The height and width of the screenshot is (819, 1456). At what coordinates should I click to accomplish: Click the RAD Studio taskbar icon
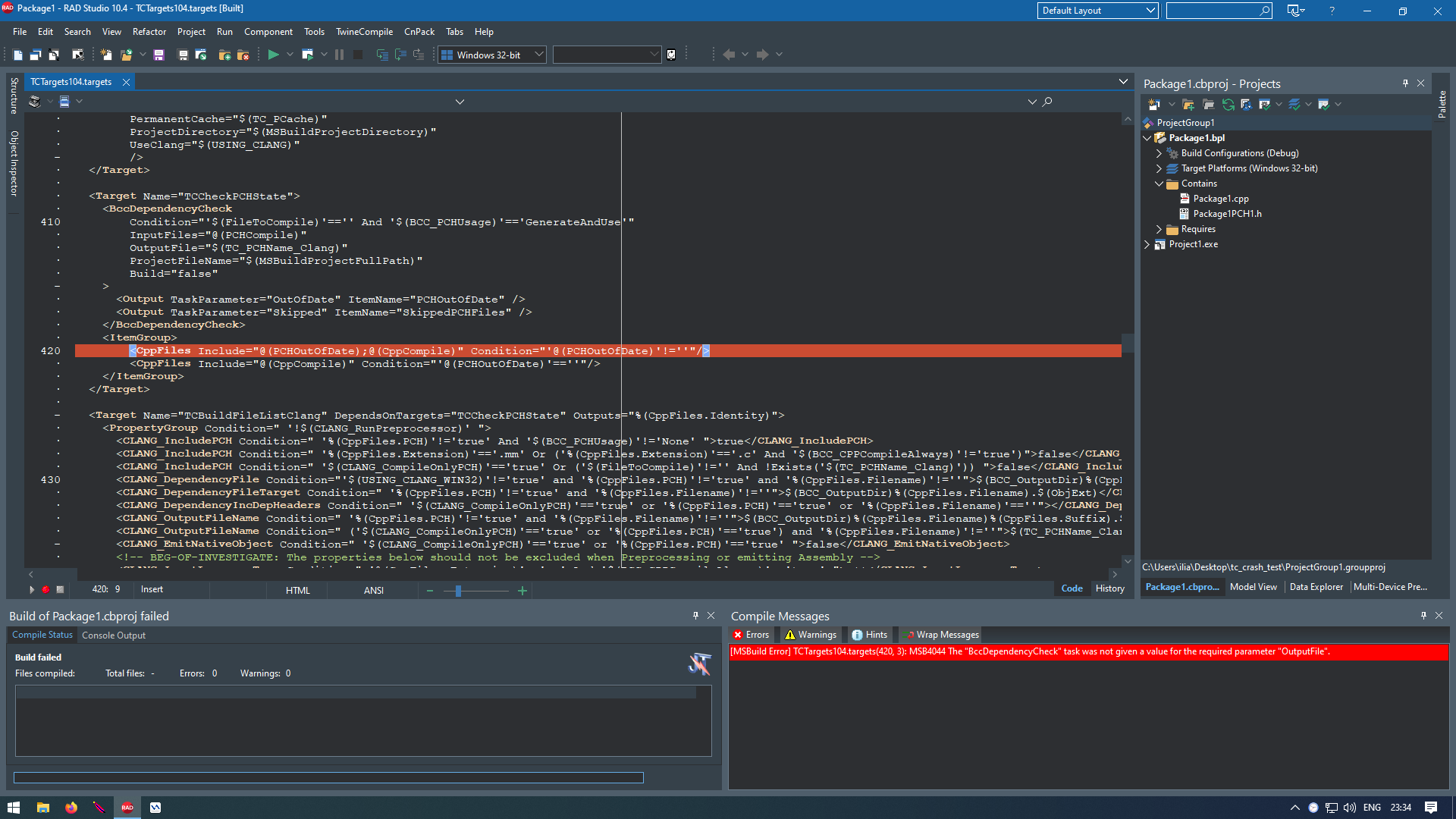coord(127,808)
